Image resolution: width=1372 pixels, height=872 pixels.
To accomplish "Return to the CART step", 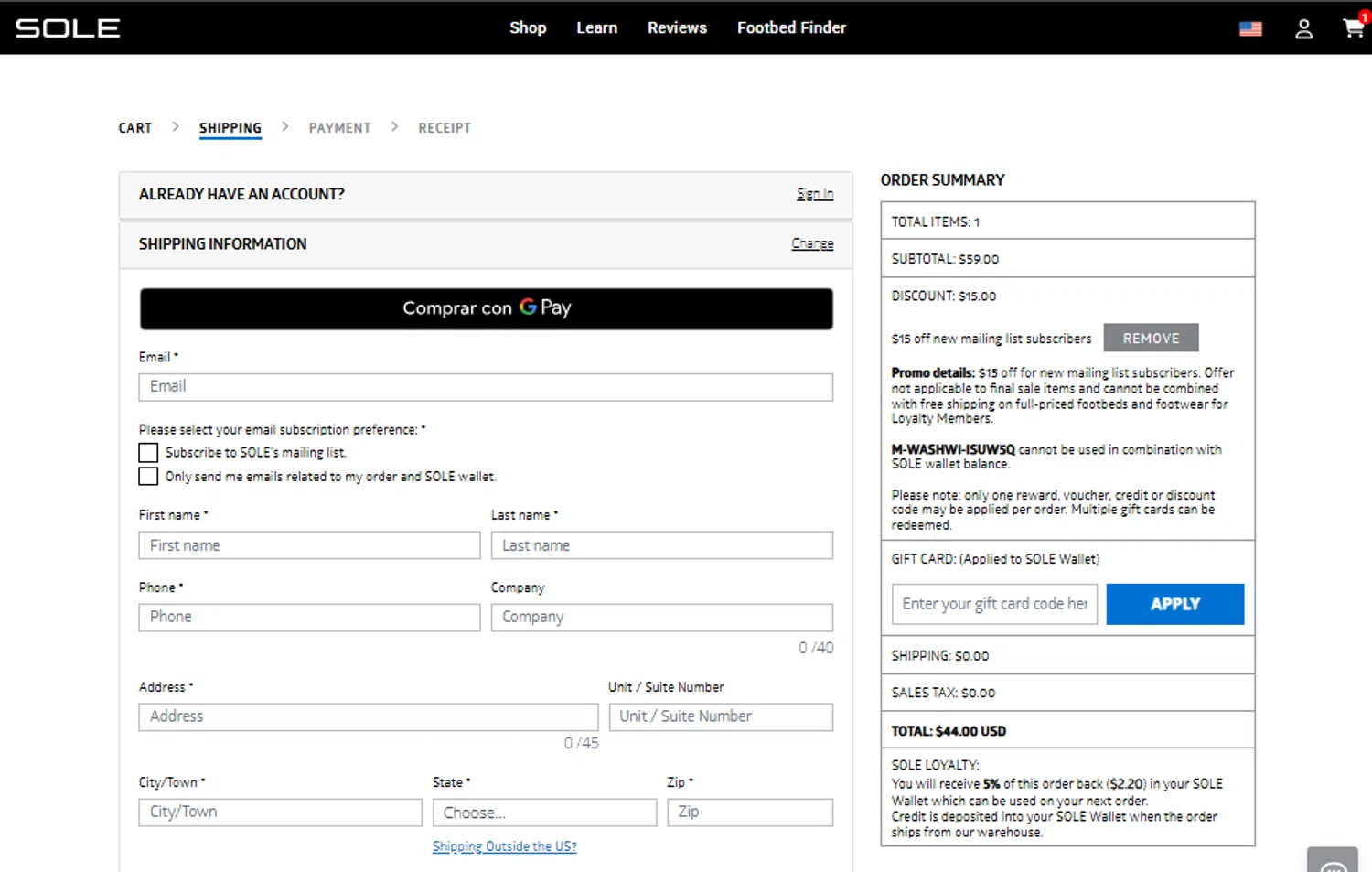I will tap(135, 128).
